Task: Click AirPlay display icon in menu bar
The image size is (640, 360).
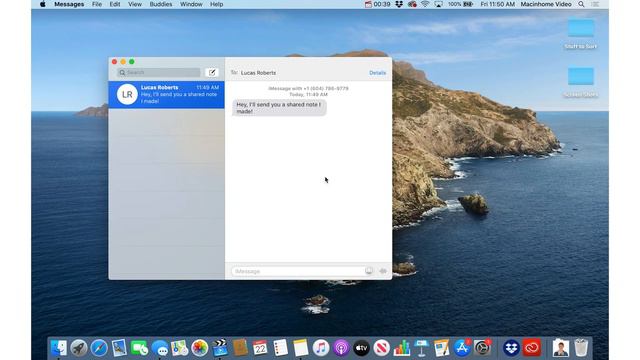Action: [438, 4]
